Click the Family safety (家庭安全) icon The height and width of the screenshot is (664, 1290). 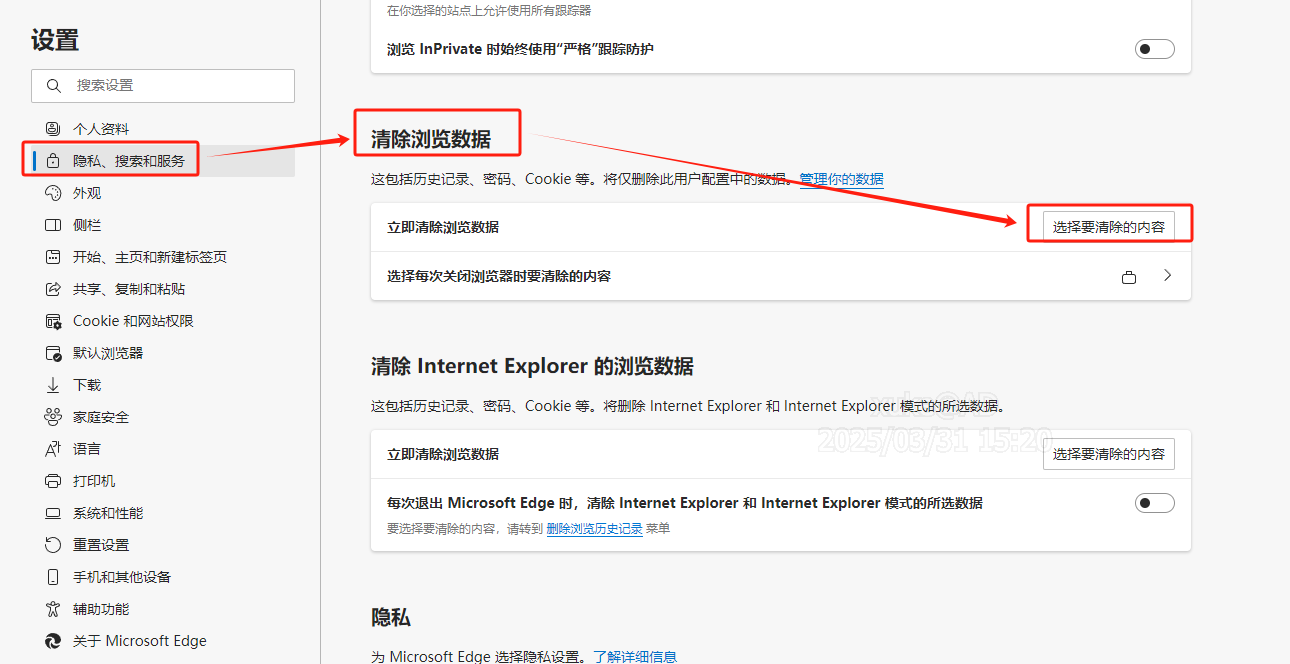pyautogui.click(x=53, y=417)
